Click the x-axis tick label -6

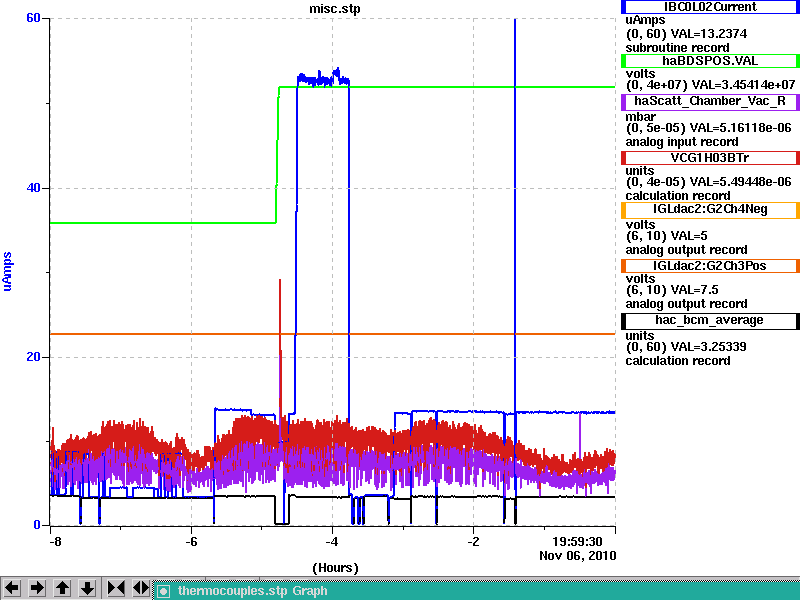pos(191,541)
